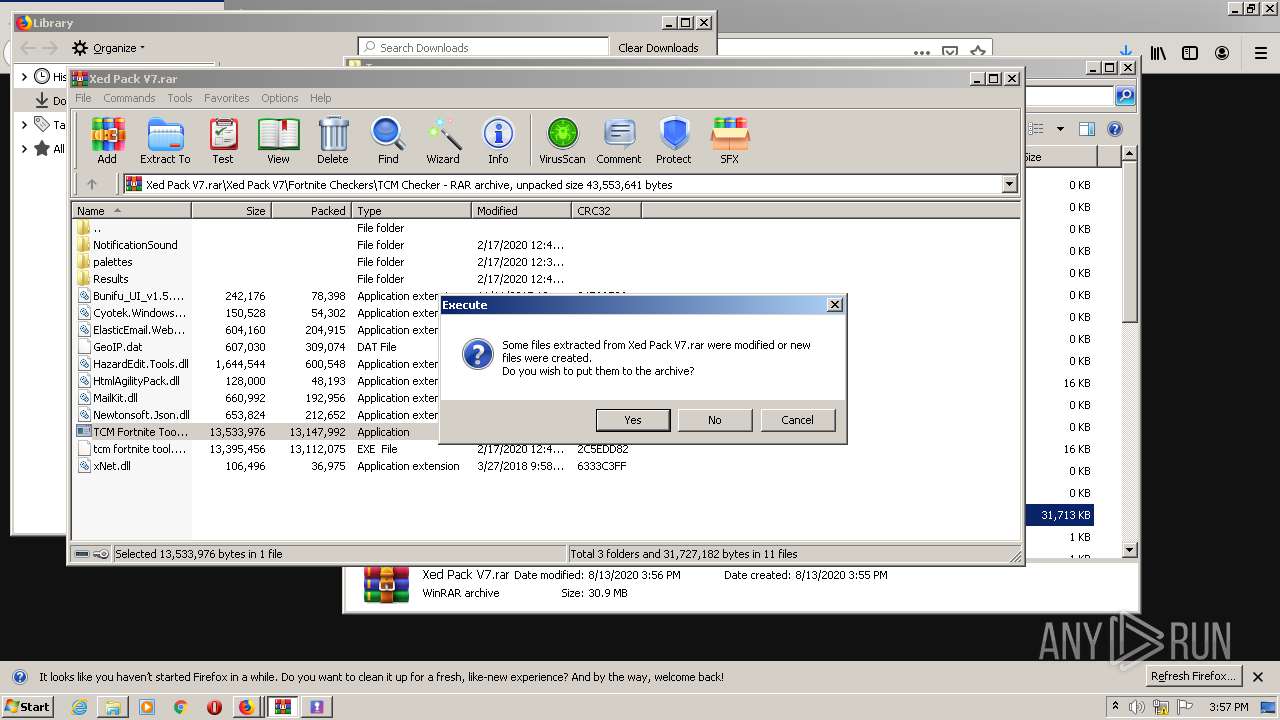1280x720 pixels.
Task: Open Firefox library bookshelf icon
Action: pos(1158,53)
